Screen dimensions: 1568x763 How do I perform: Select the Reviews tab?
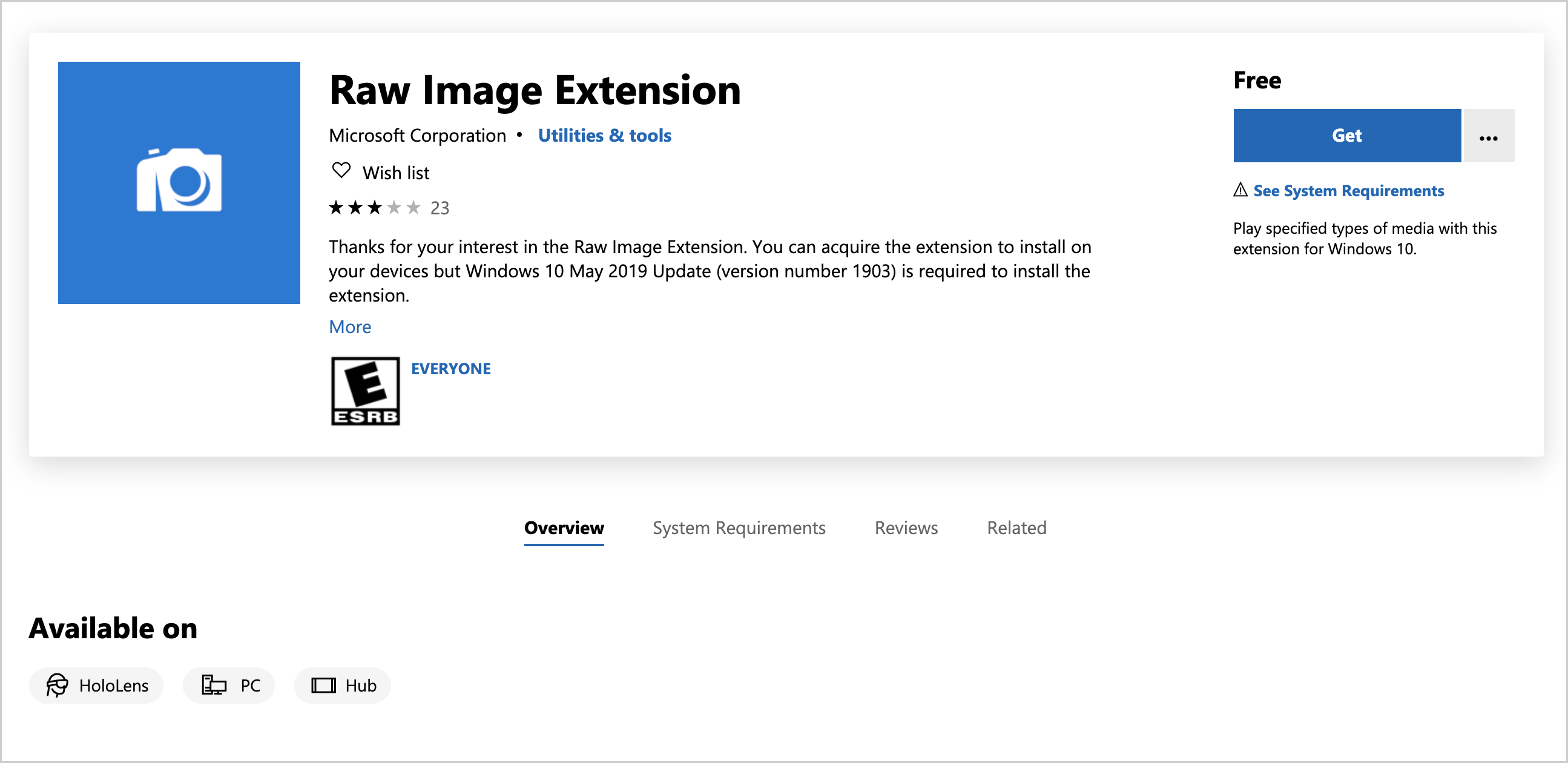click(906, 527)
